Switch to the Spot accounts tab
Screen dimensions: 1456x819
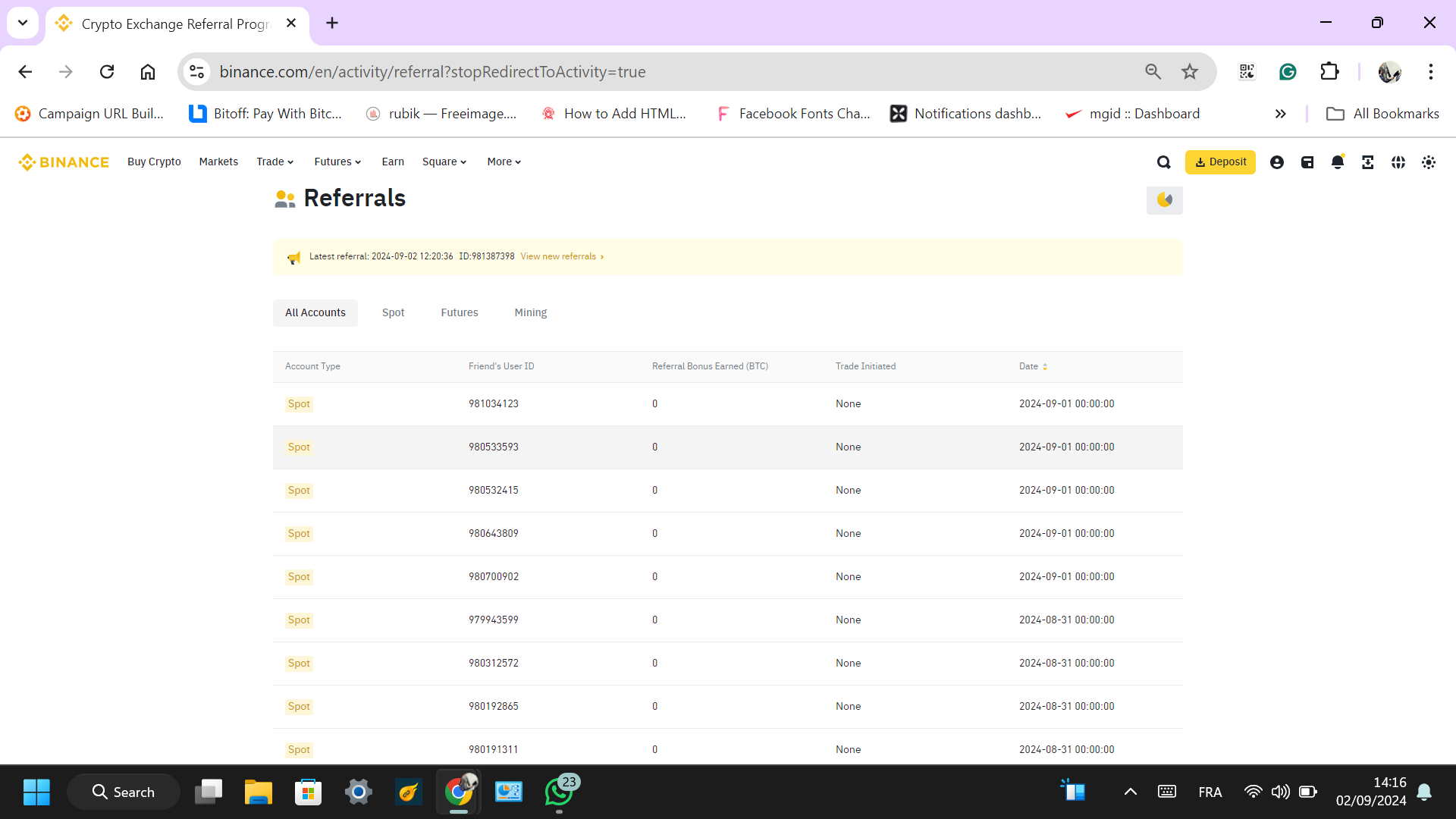(x=393, y=313)
